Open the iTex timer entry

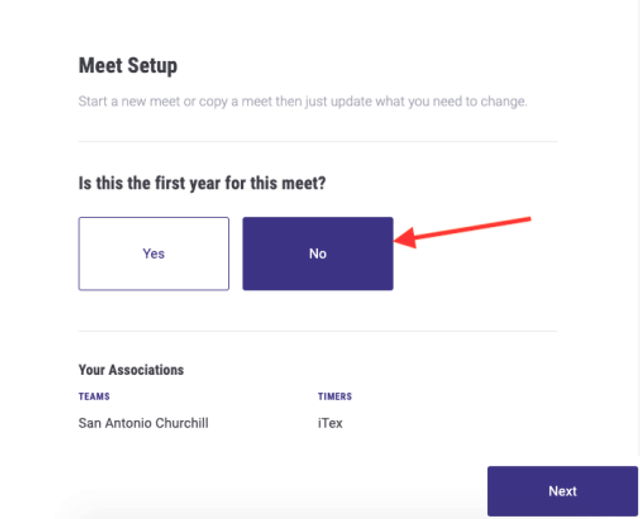(x=330, y=423)
